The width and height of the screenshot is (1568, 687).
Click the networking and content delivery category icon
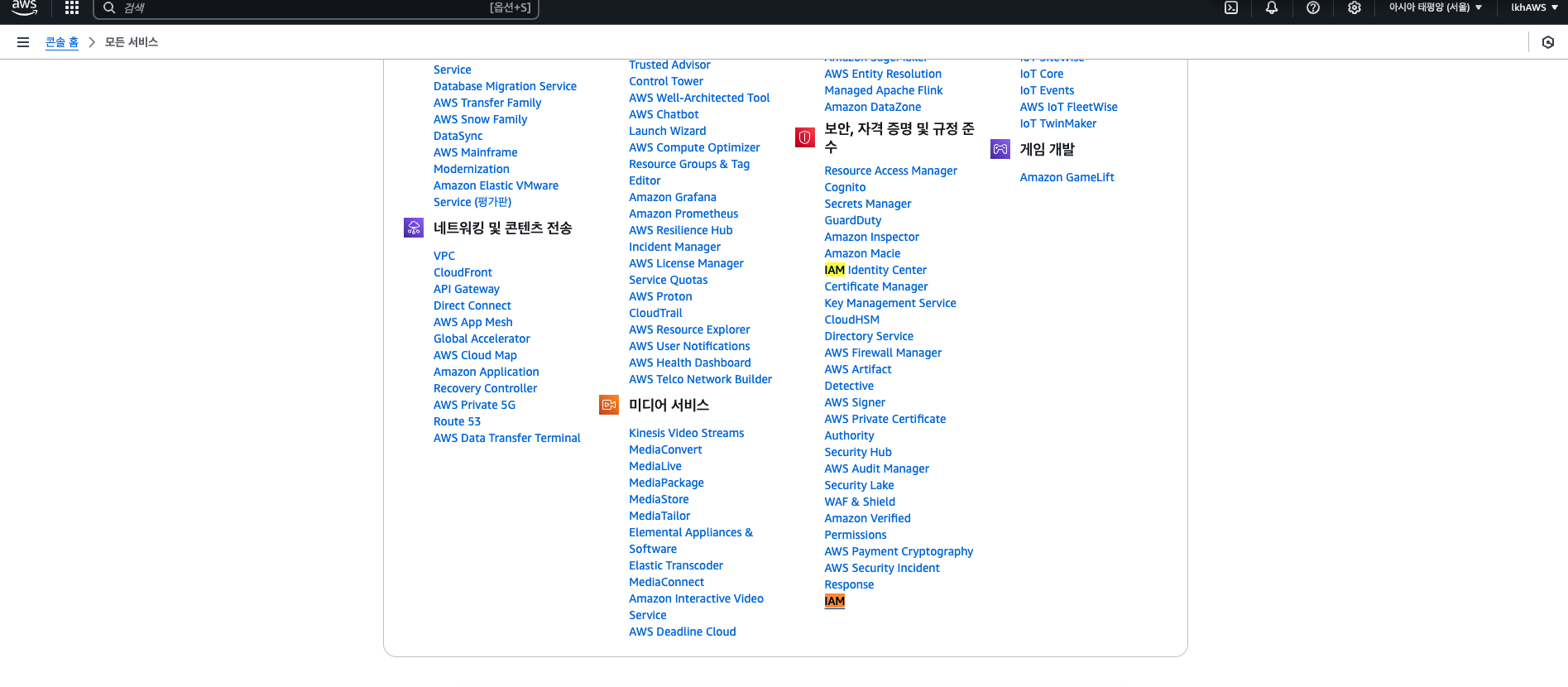pyautogui.click(x=414, y=228)
